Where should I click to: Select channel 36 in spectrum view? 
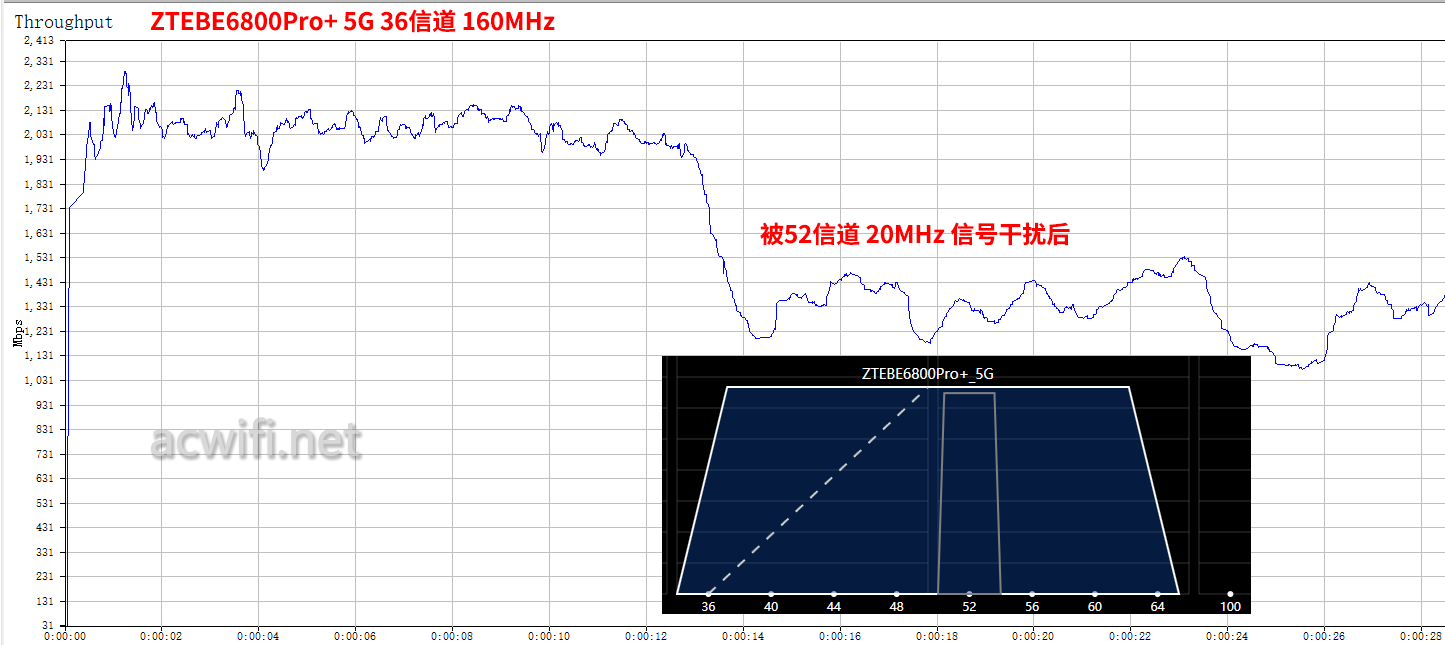[708, 605]
